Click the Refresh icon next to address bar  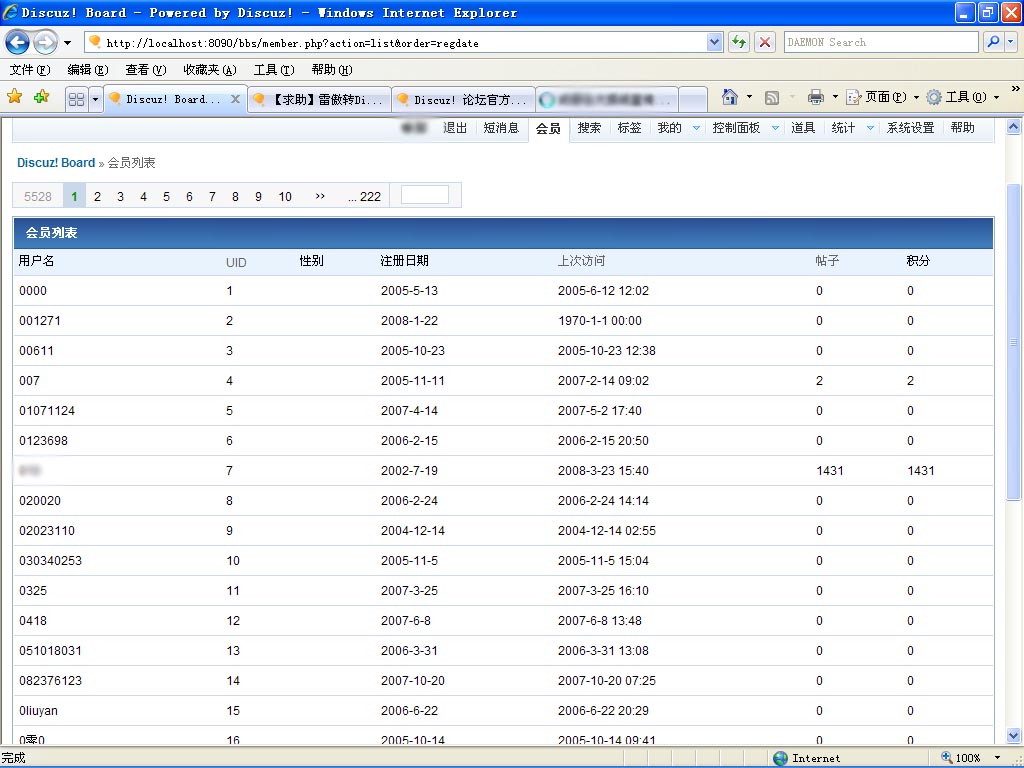[739, 42]
